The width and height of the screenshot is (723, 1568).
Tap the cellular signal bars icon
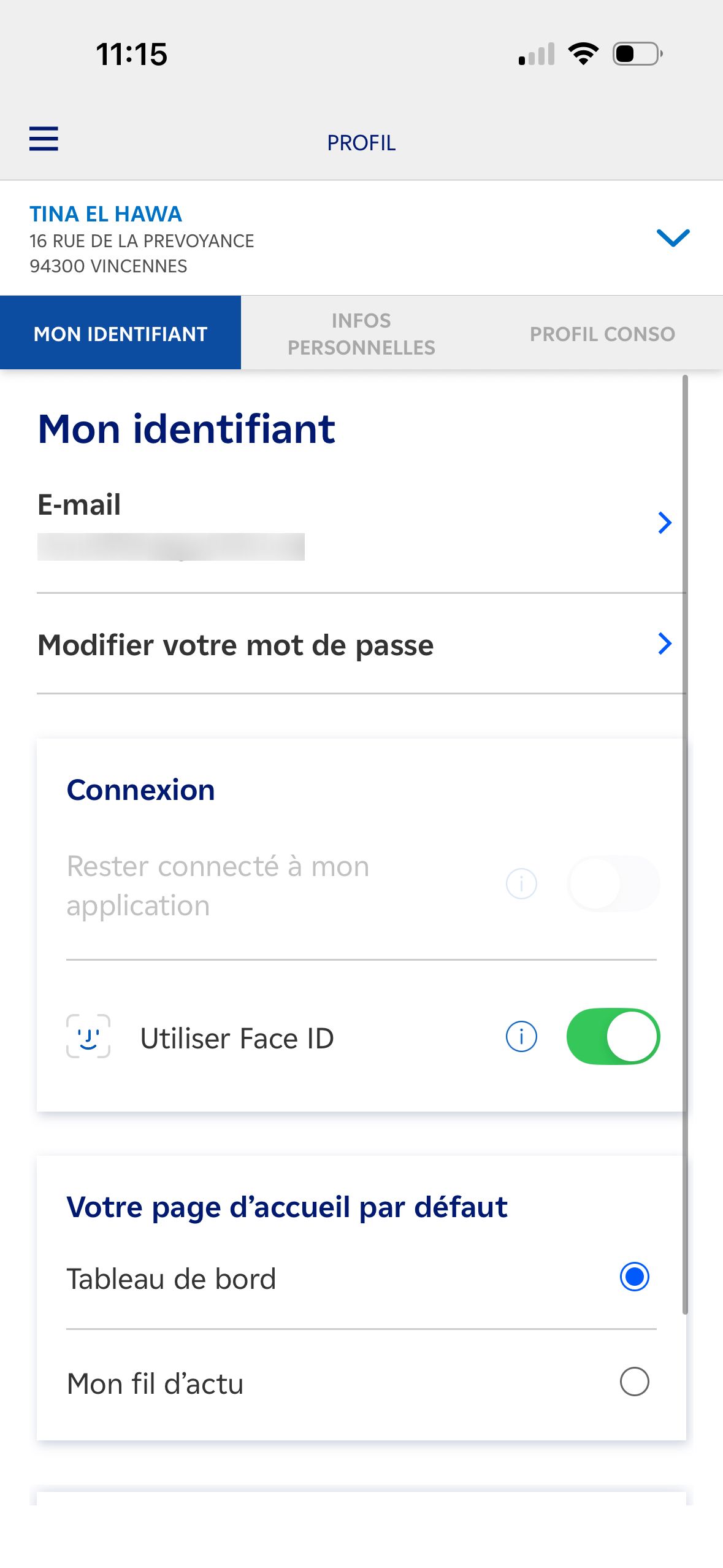pos(537,54)
